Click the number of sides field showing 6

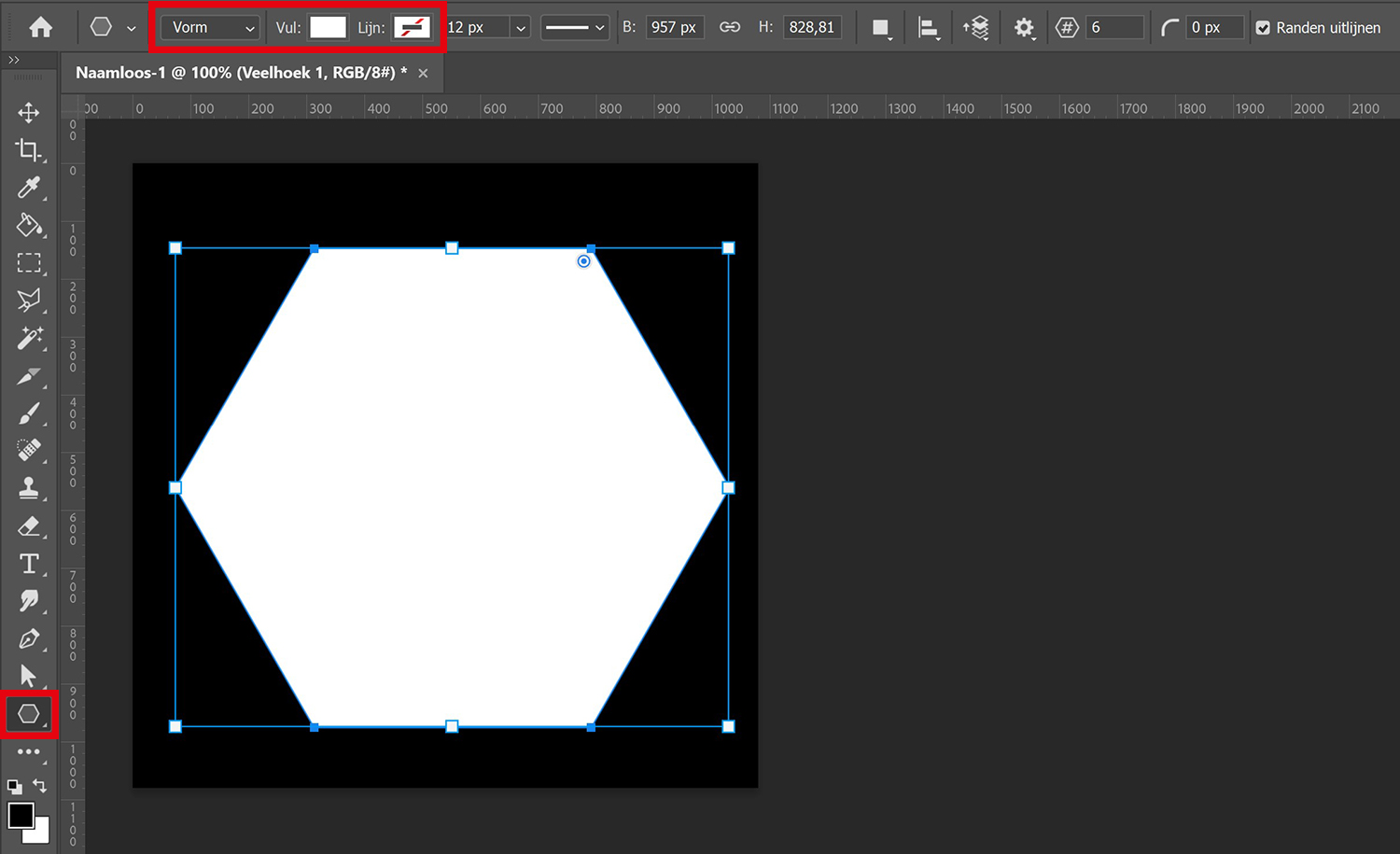coord(1115,27)
